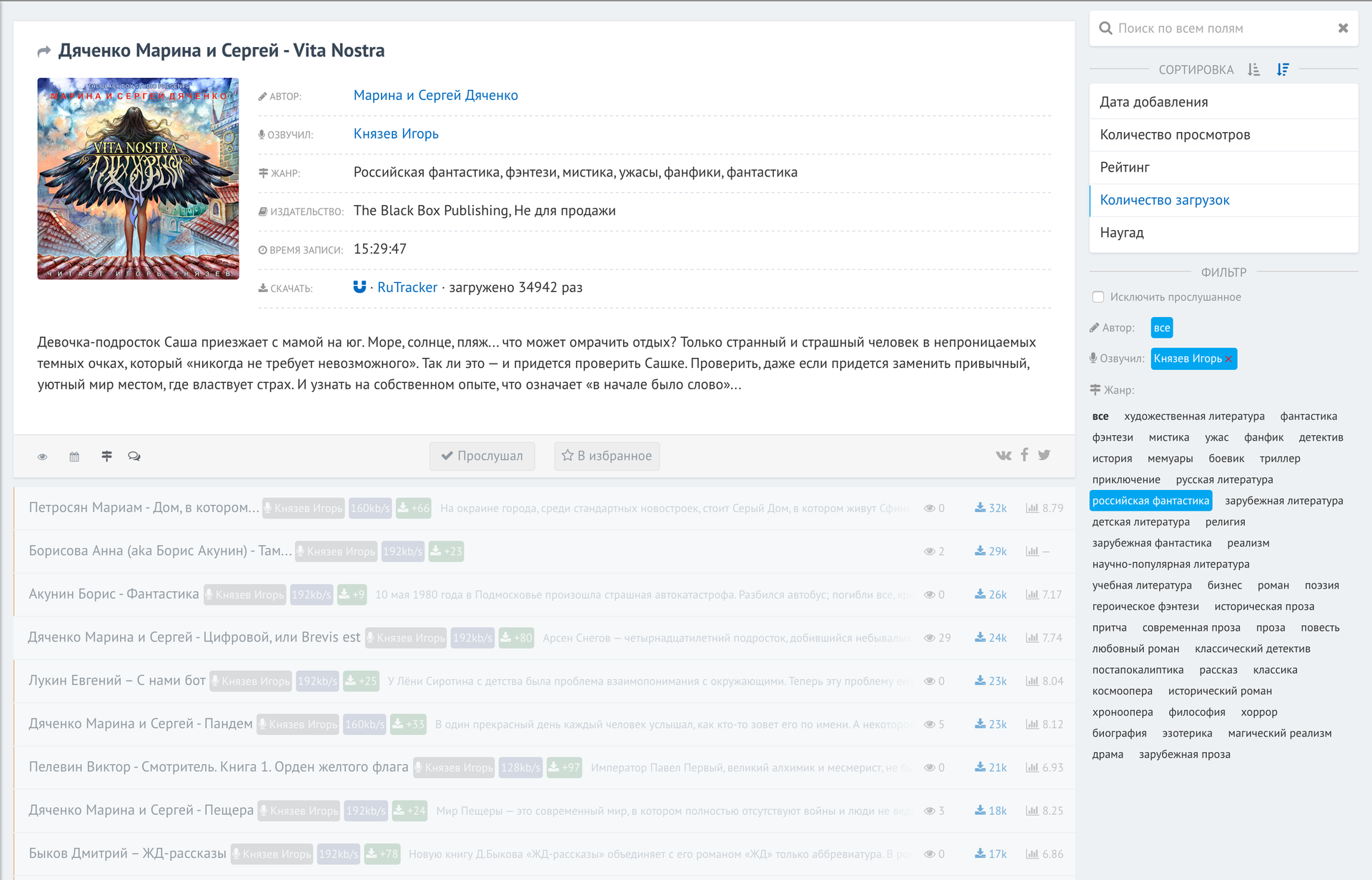
Task: Open Быков Дмитрий – ЖД-рассказы row
Action: pos(127,853)
